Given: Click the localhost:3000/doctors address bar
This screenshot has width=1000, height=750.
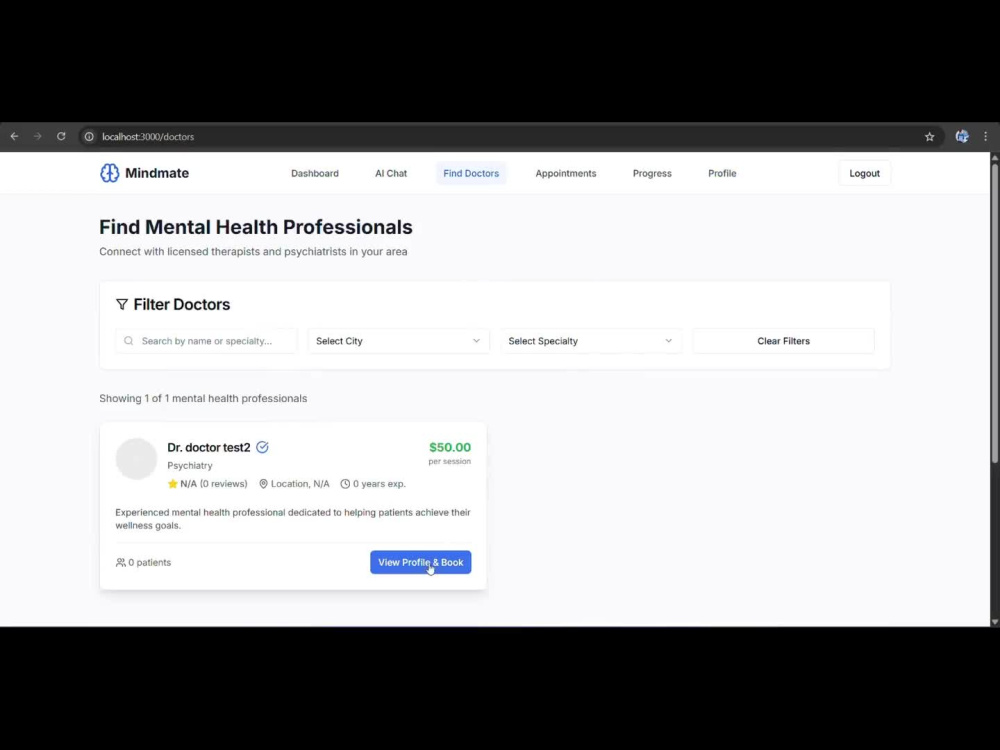Looking at the screenshot, I should pos(148,136).
